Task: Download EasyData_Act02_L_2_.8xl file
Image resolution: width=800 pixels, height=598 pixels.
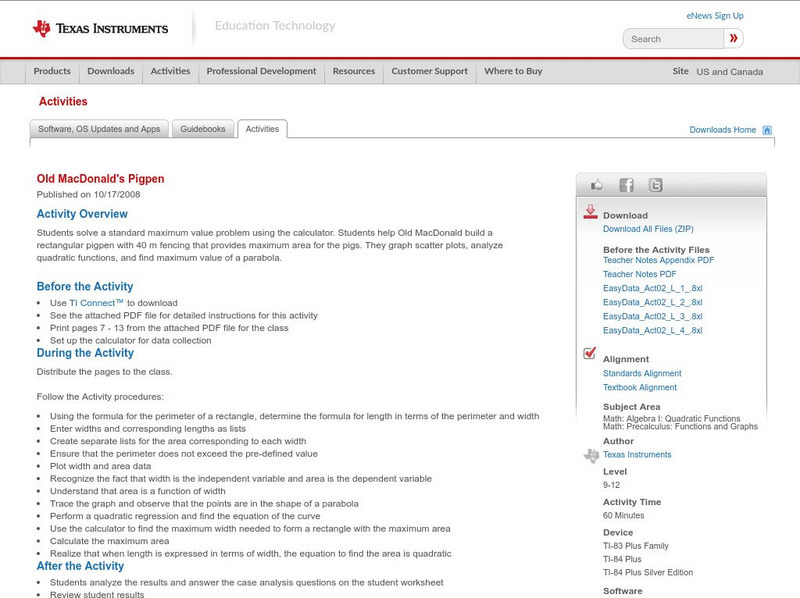Action: click(653, 303)
